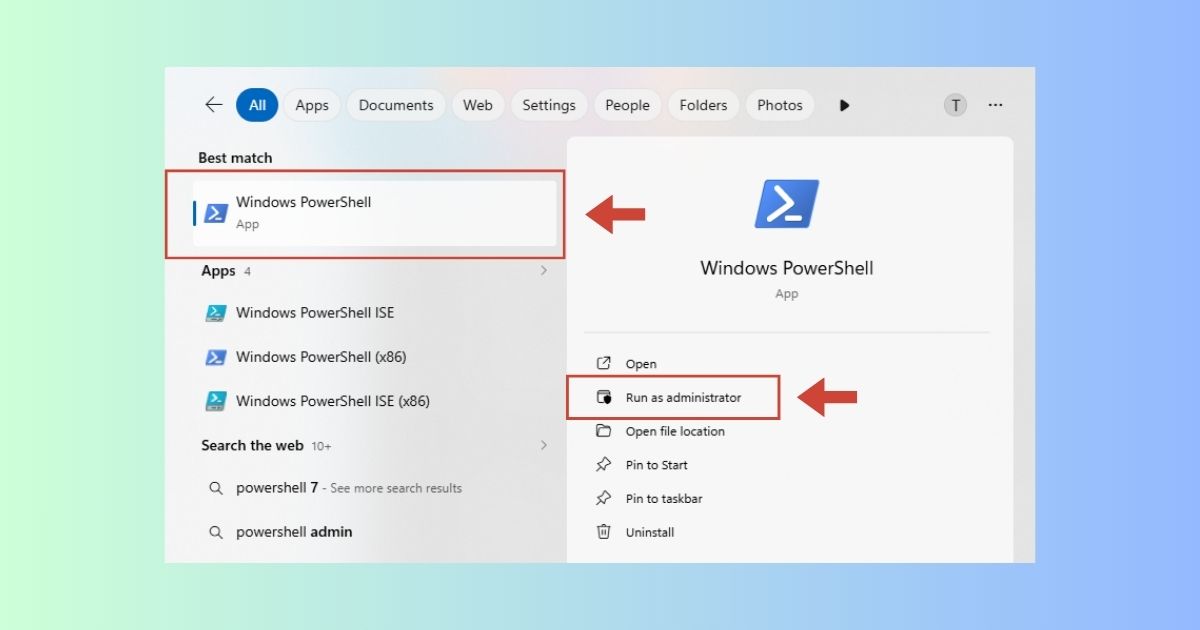Switch to the People filter tab
Viewport: 1200px width, 630px height.
tap(627, 105)
